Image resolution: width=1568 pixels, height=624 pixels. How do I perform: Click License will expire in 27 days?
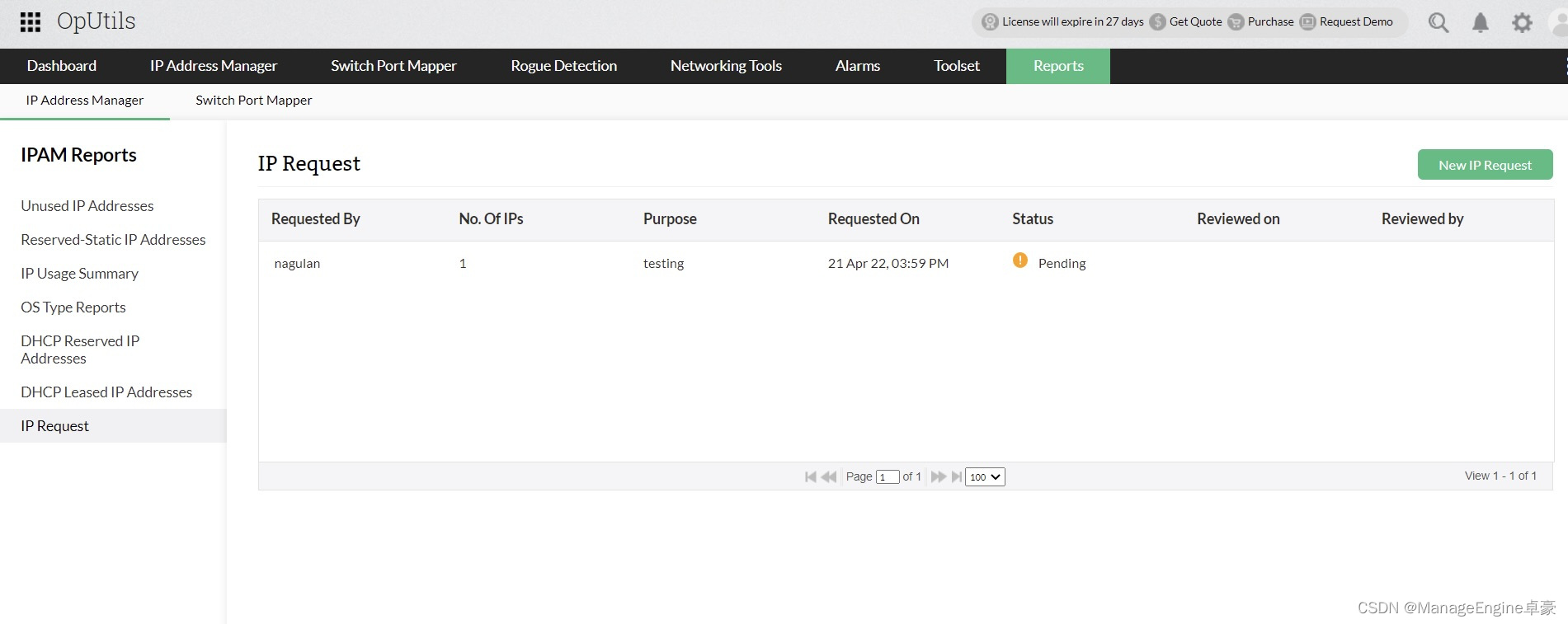pyautogui.click(x=1073, y=22)
